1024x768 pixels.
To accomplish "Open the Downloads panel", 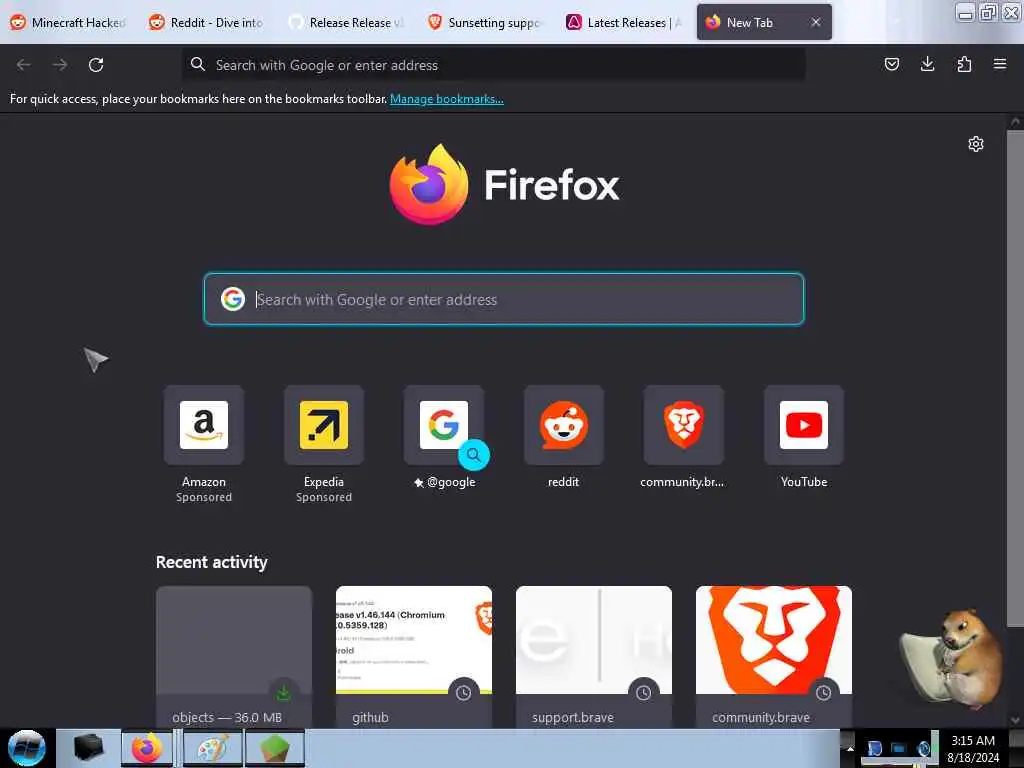I will pyautogui.click(x=927, y=64).
